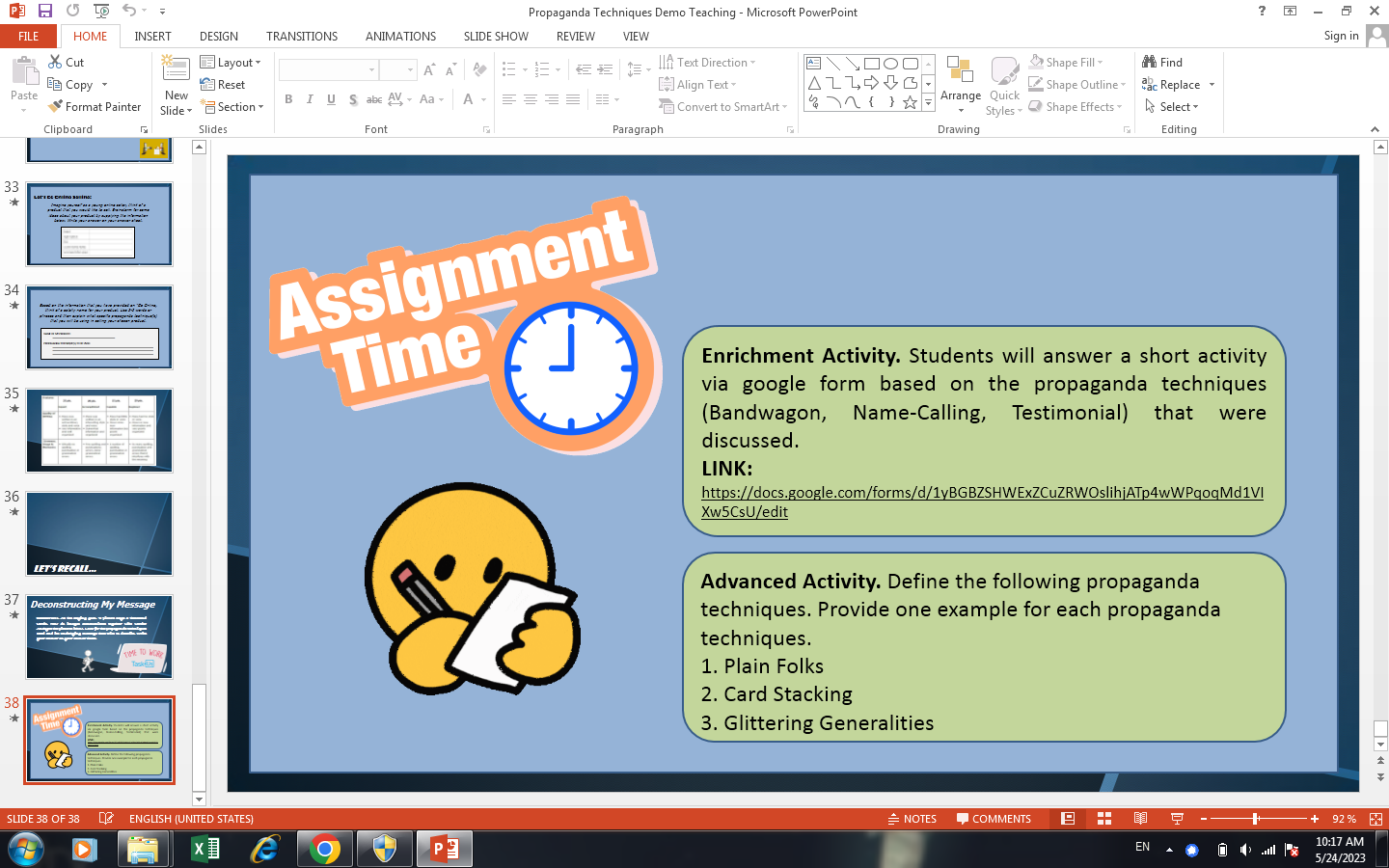The width and height of the screenshot is (1389, 868).
Task: Insert a New Slide
Action: 176,86
